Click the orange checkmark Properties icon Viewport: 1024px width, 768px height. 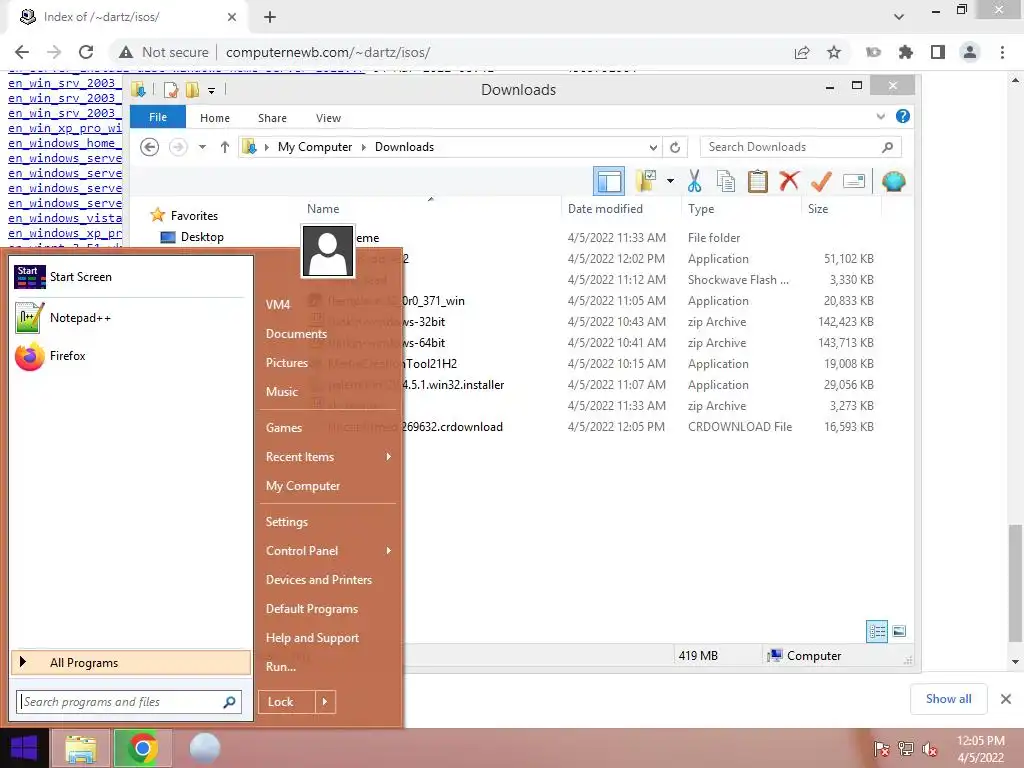click(821, 181)
